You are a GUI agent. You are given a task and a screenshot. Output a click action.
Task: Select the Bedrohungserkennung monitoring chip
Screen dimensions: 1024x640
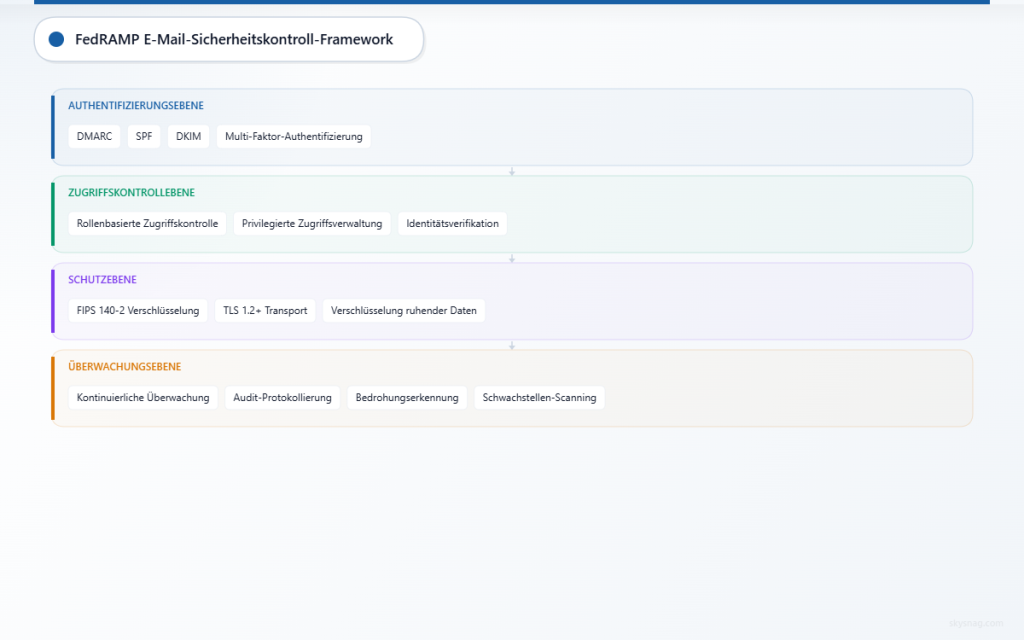point(407,397)
